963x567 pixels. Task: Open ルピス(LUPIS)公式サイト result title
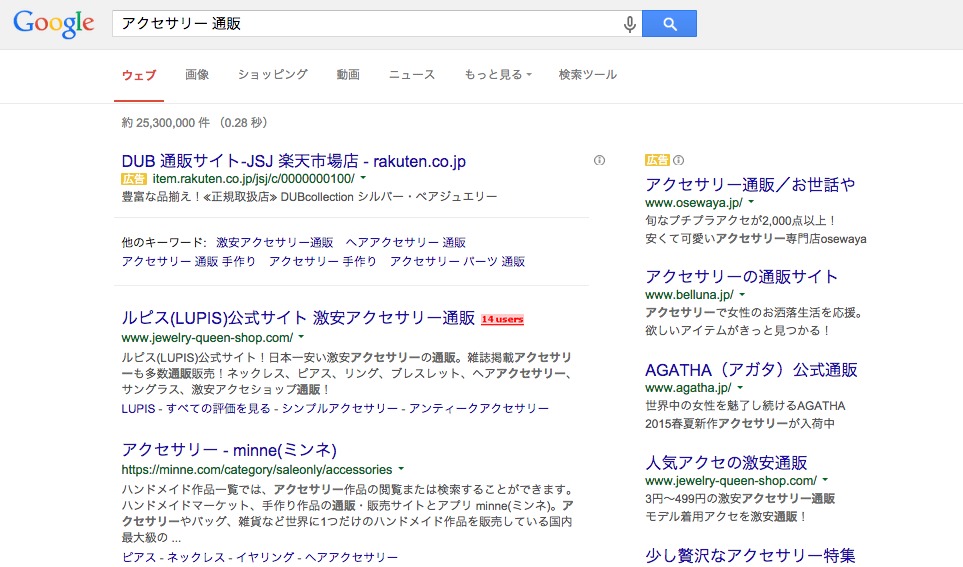coord(298,318)
